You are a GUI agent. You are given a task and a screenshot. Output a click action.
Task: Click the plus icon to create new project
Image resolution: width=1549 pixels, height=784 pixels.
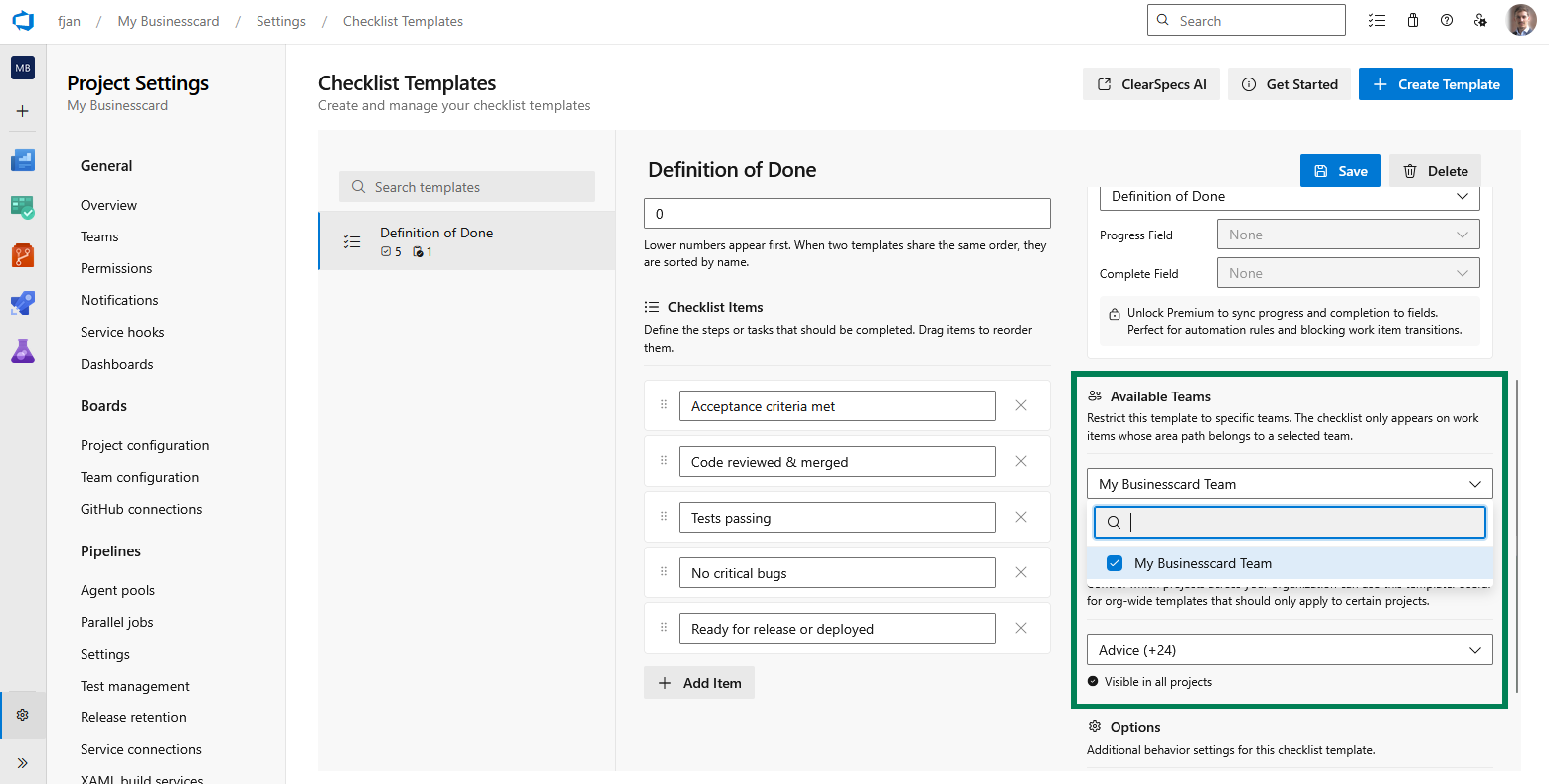click(x=22, y=111)
